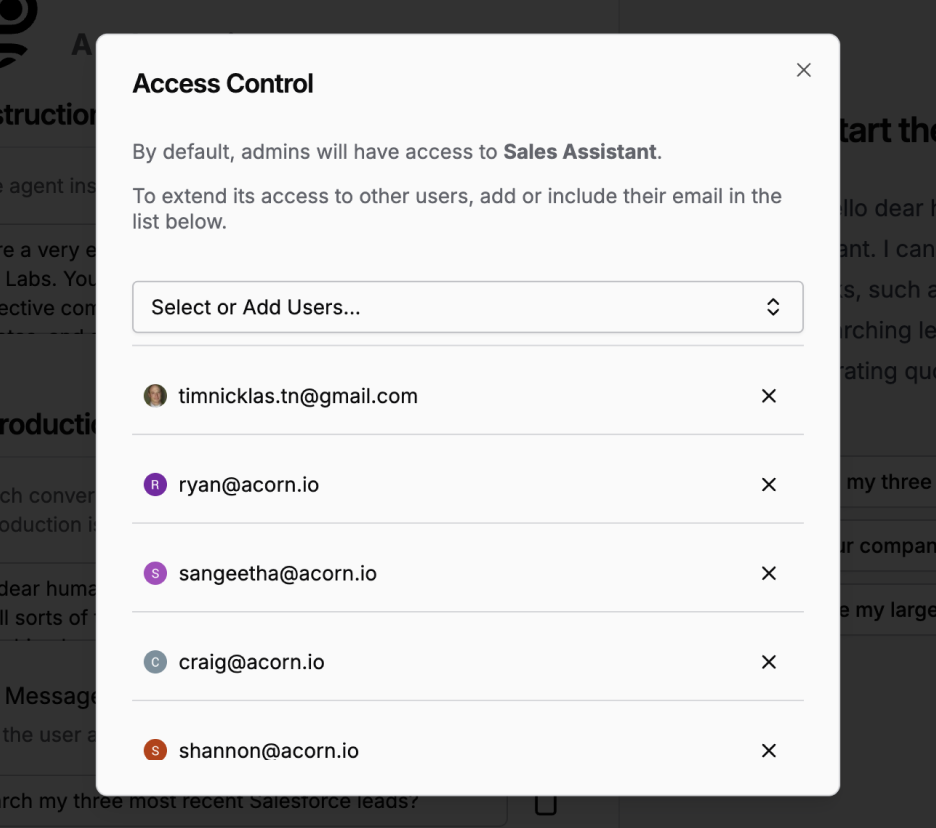Select the sangeetha@acorn.io email entry
The width and height of the screenshot is (936, 828).
(277, 573)
